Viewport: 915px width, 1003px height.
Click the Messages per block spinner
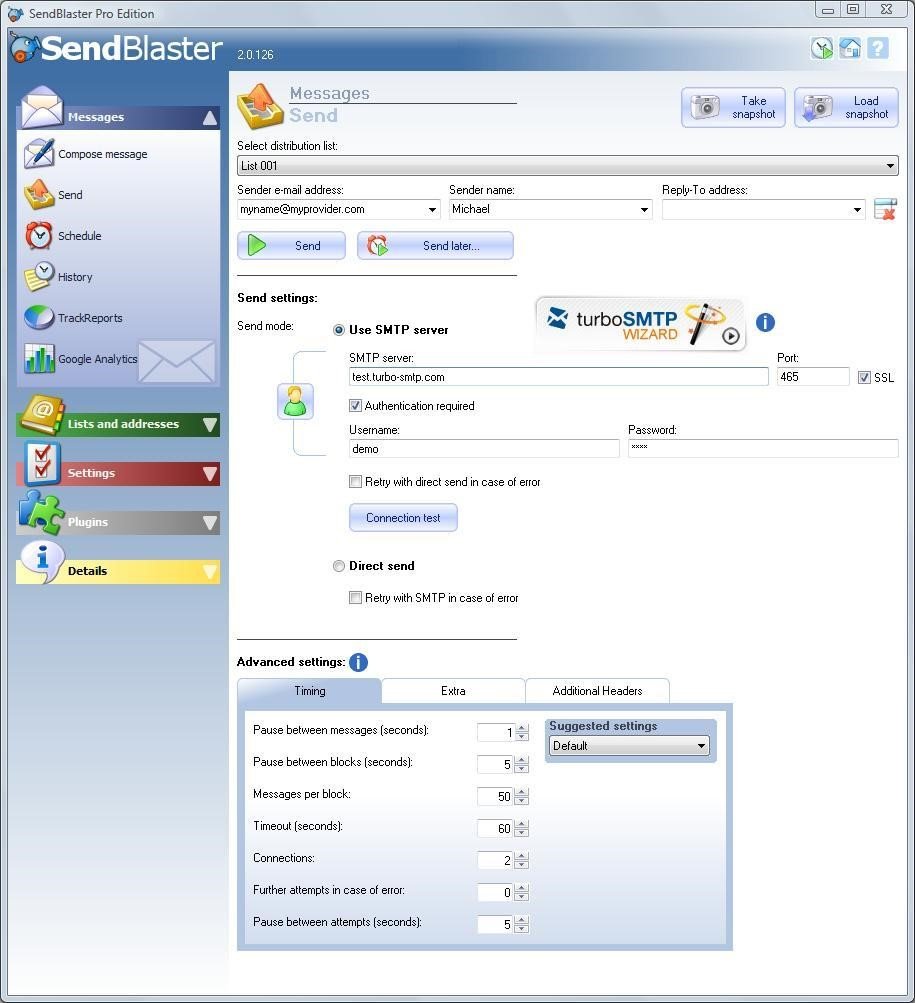pyautogui.click(x=522, y=796)
